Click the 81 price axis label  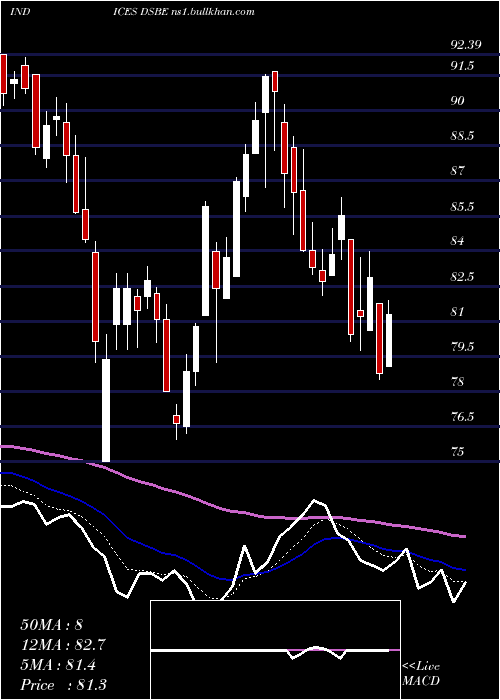tap(457, 312)
